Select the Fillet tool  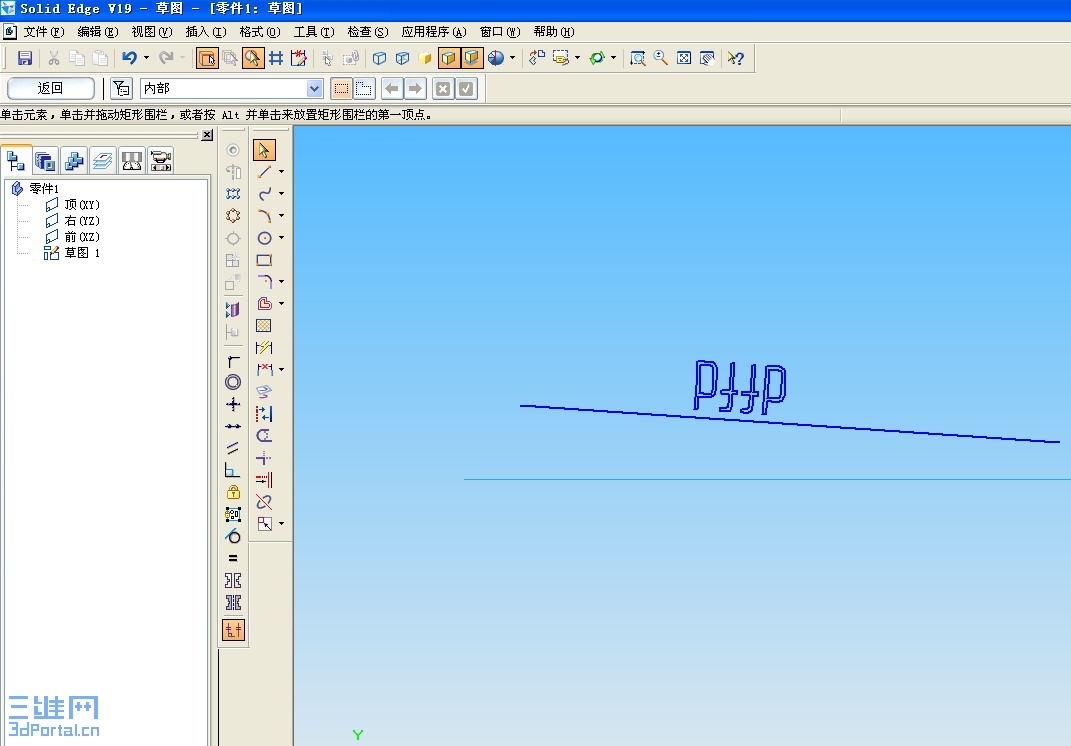tap(264, 281)
